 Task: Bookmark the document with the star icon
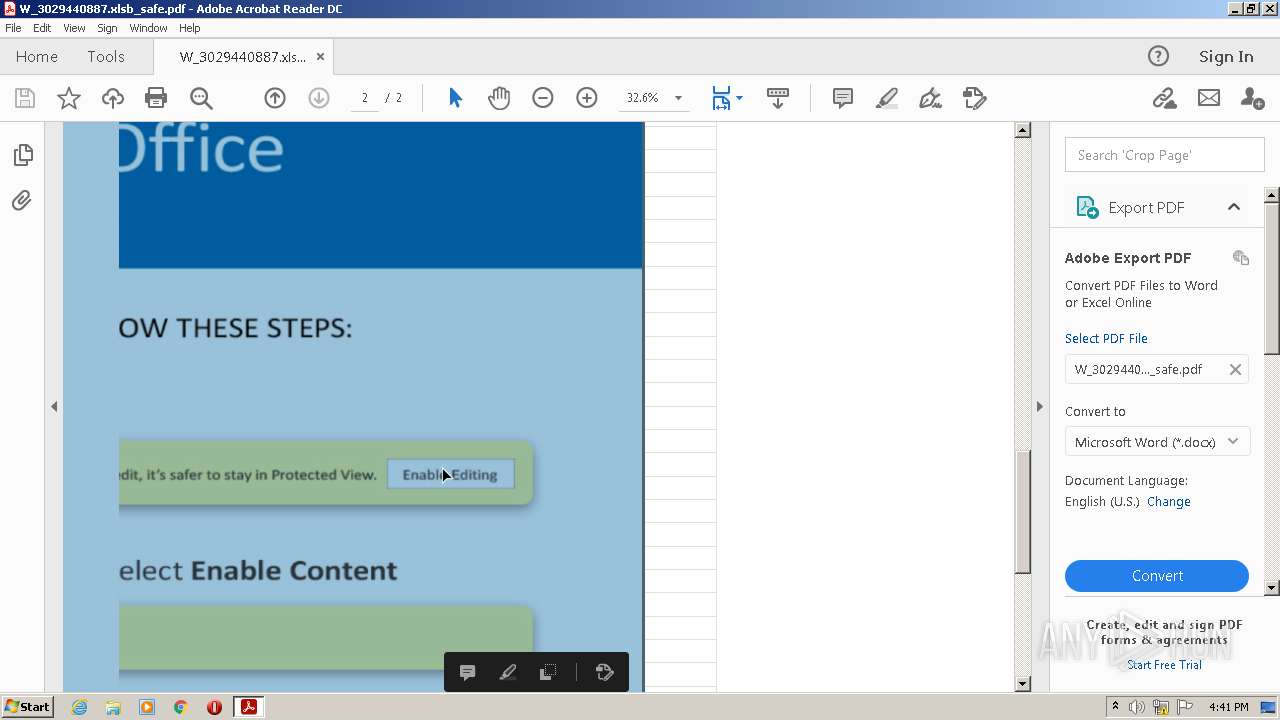(x=69, y=98)
